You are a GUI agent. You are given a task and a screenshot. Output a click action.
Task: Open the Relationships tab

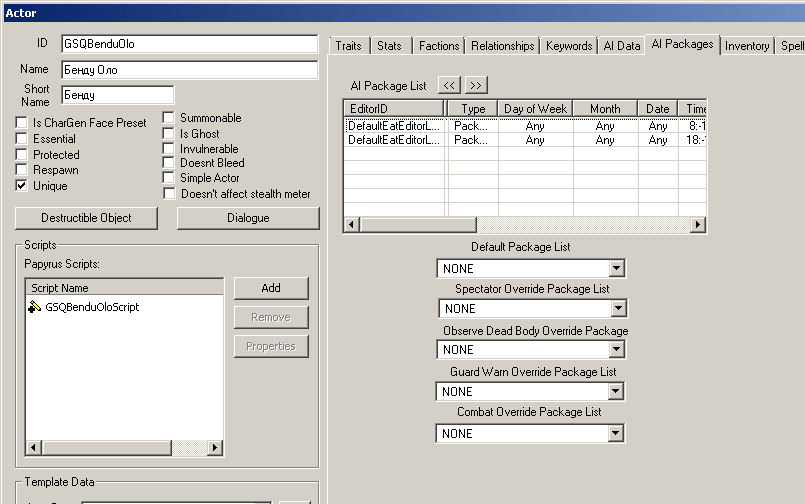503,46
